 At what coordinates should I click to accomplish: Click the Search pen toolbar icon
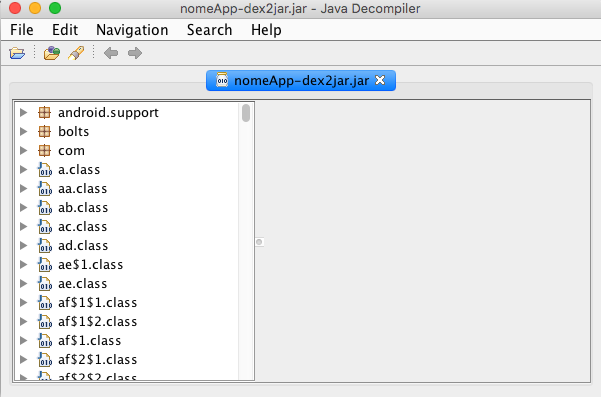tap(76, 53)
